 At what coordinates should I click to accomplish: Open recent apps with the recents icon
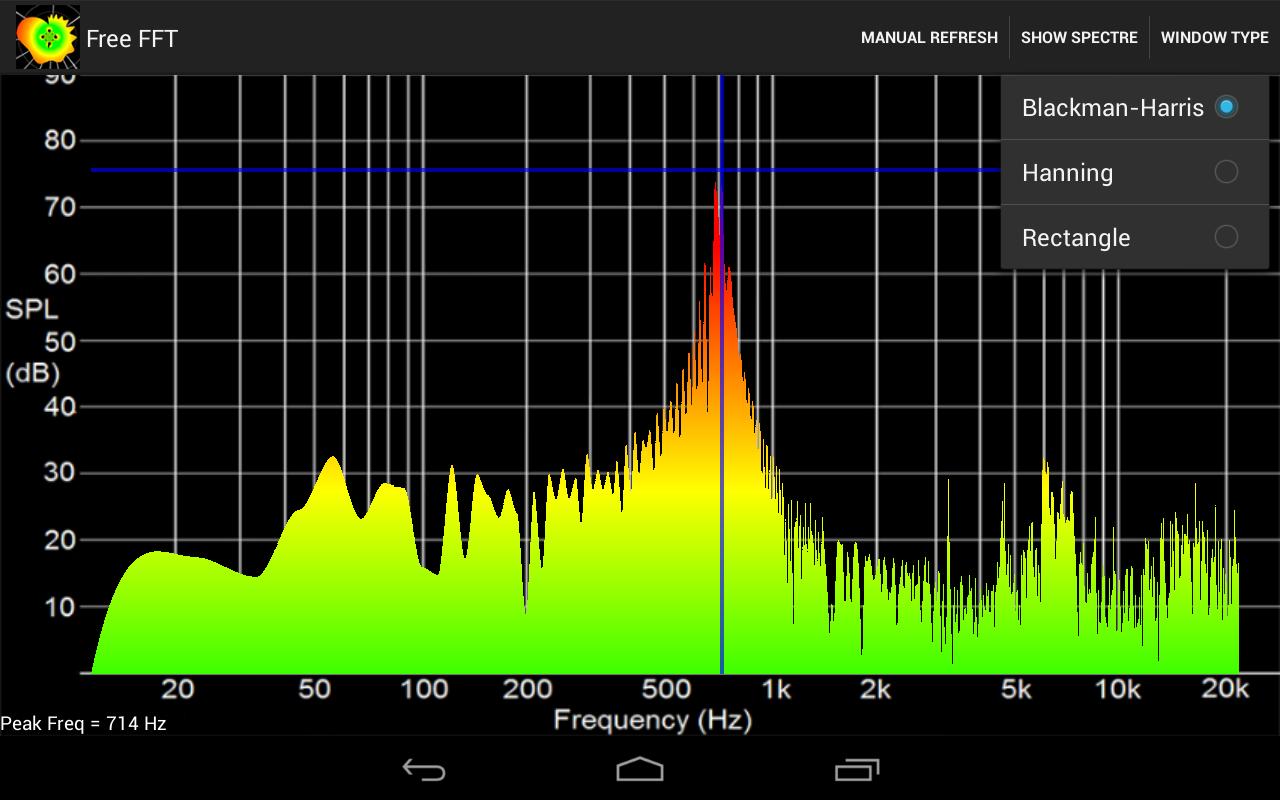855,768
